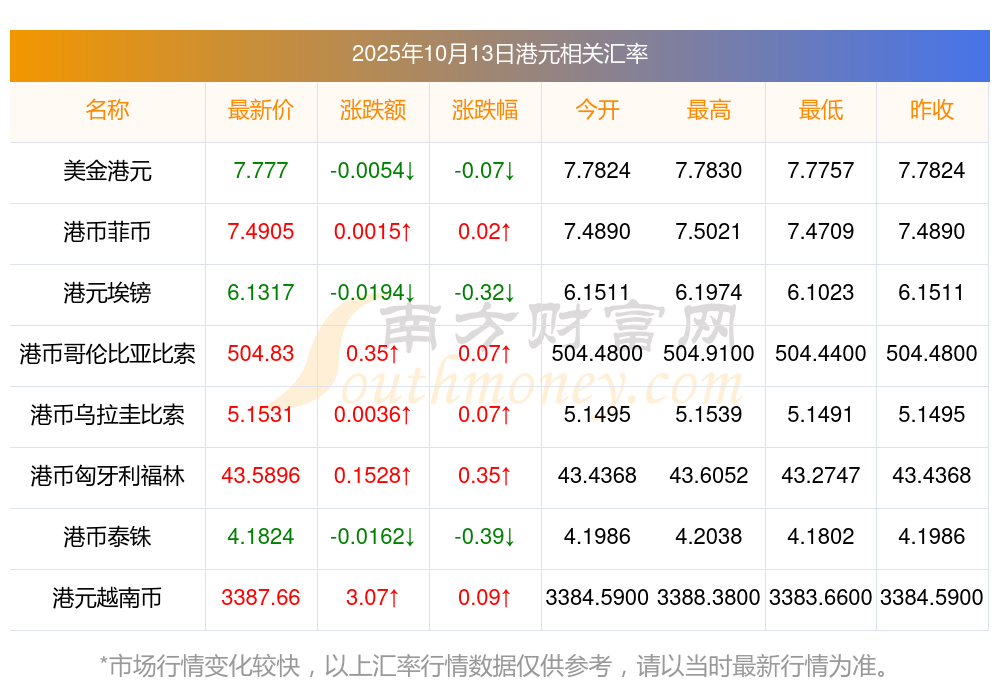The width and height of the screenshot is (1000, 697).
Task: Click the low value 7.7757
Action: coord(821,171)
